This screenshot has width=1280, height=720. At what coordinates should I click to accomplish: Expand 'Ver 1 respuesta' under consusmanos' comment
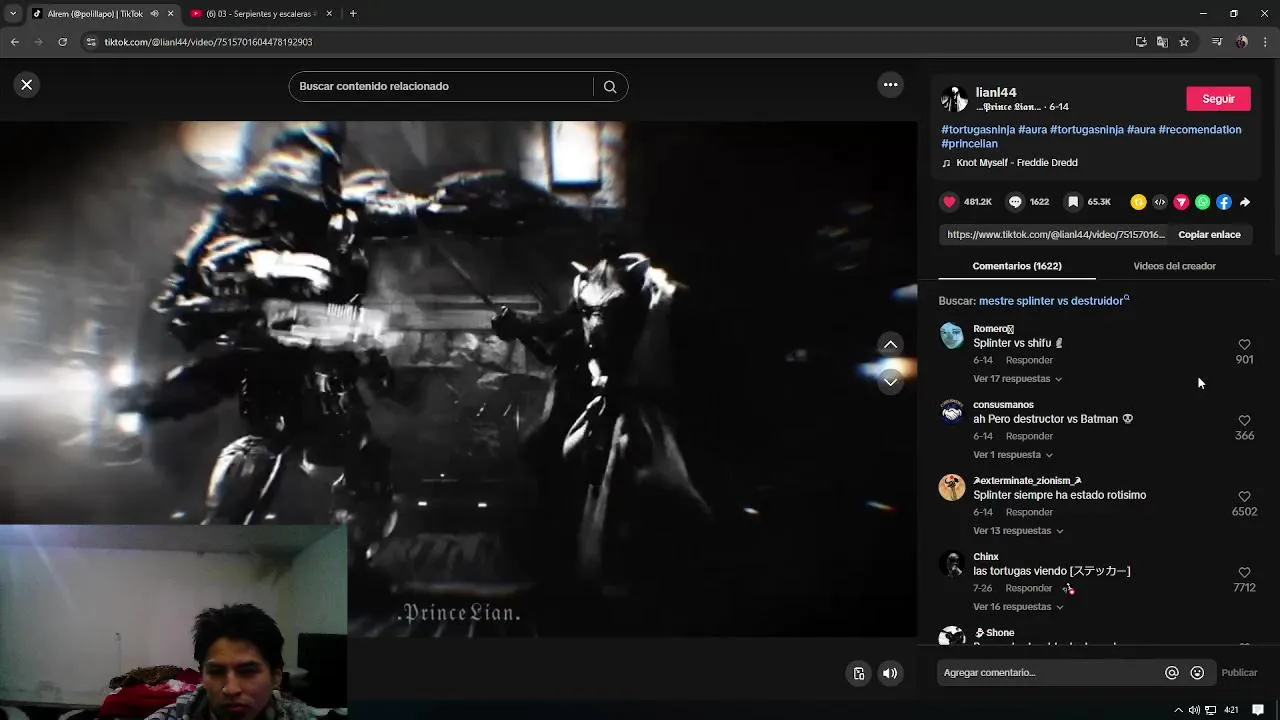point(1012,455)
